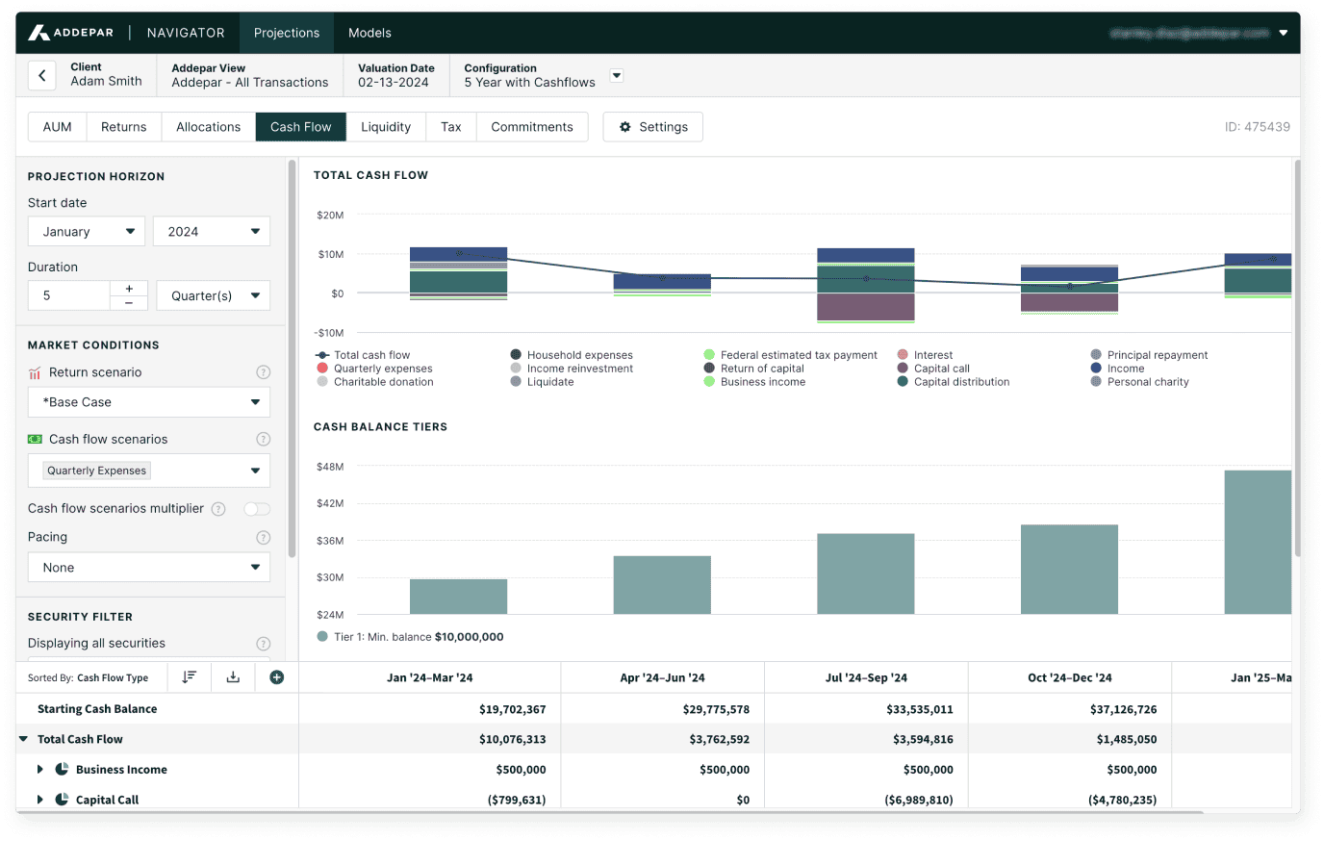Open the Base Case return scenario dropdown
1324x841 pixels.
(149, 402)
